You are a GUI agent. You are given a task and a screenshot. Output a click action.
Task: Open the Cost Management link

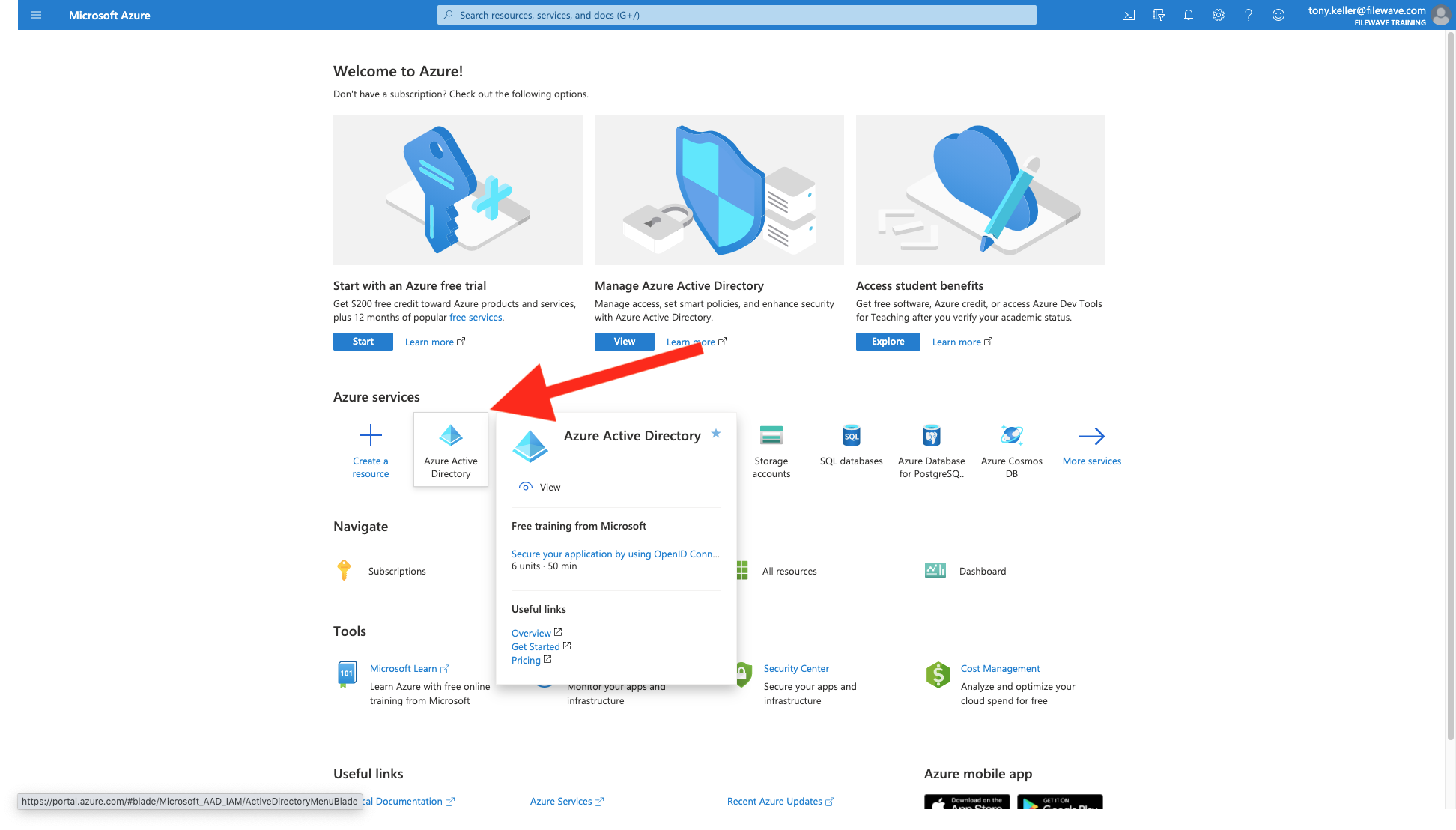coord(1000,669)
